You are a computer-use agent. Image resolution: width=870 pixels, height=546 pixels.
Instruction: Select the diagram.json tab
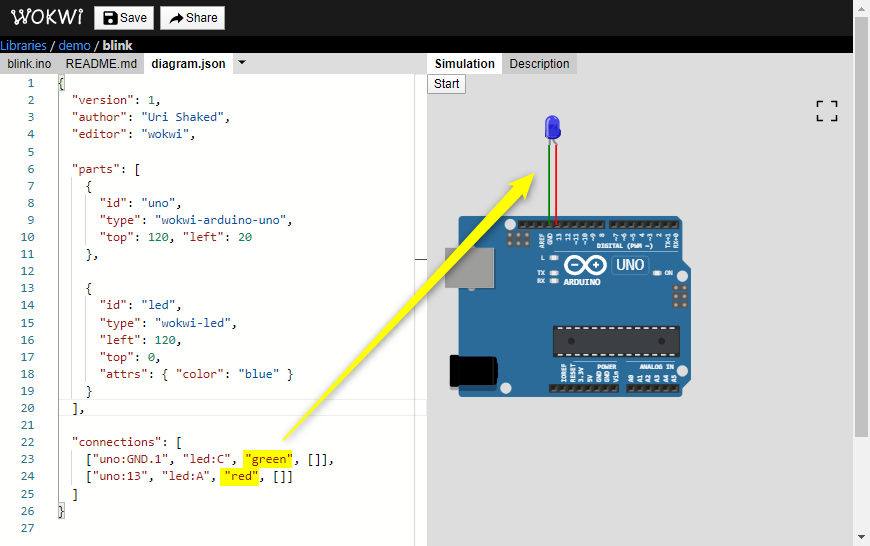[x=188, y=64]
